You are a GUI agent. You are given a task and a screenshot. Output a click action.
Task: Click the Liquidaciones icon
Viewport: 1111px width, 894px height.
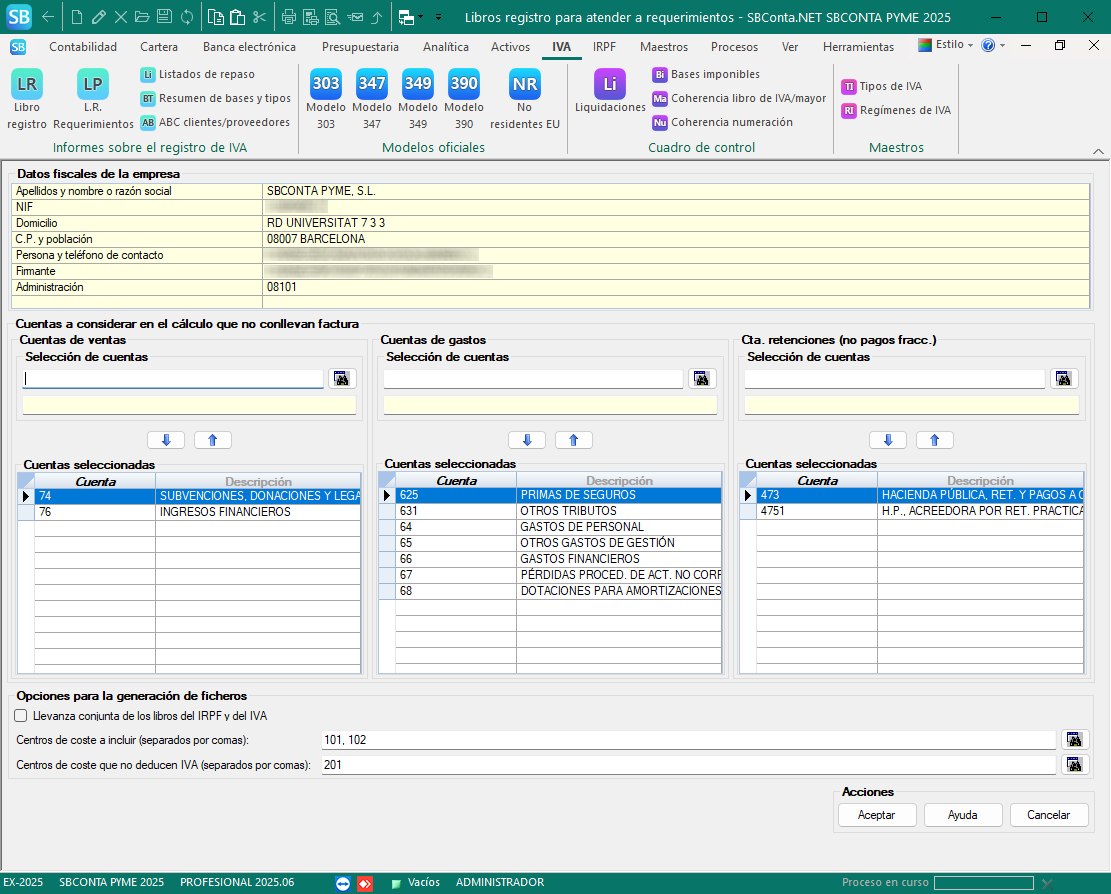pos(609,87)
